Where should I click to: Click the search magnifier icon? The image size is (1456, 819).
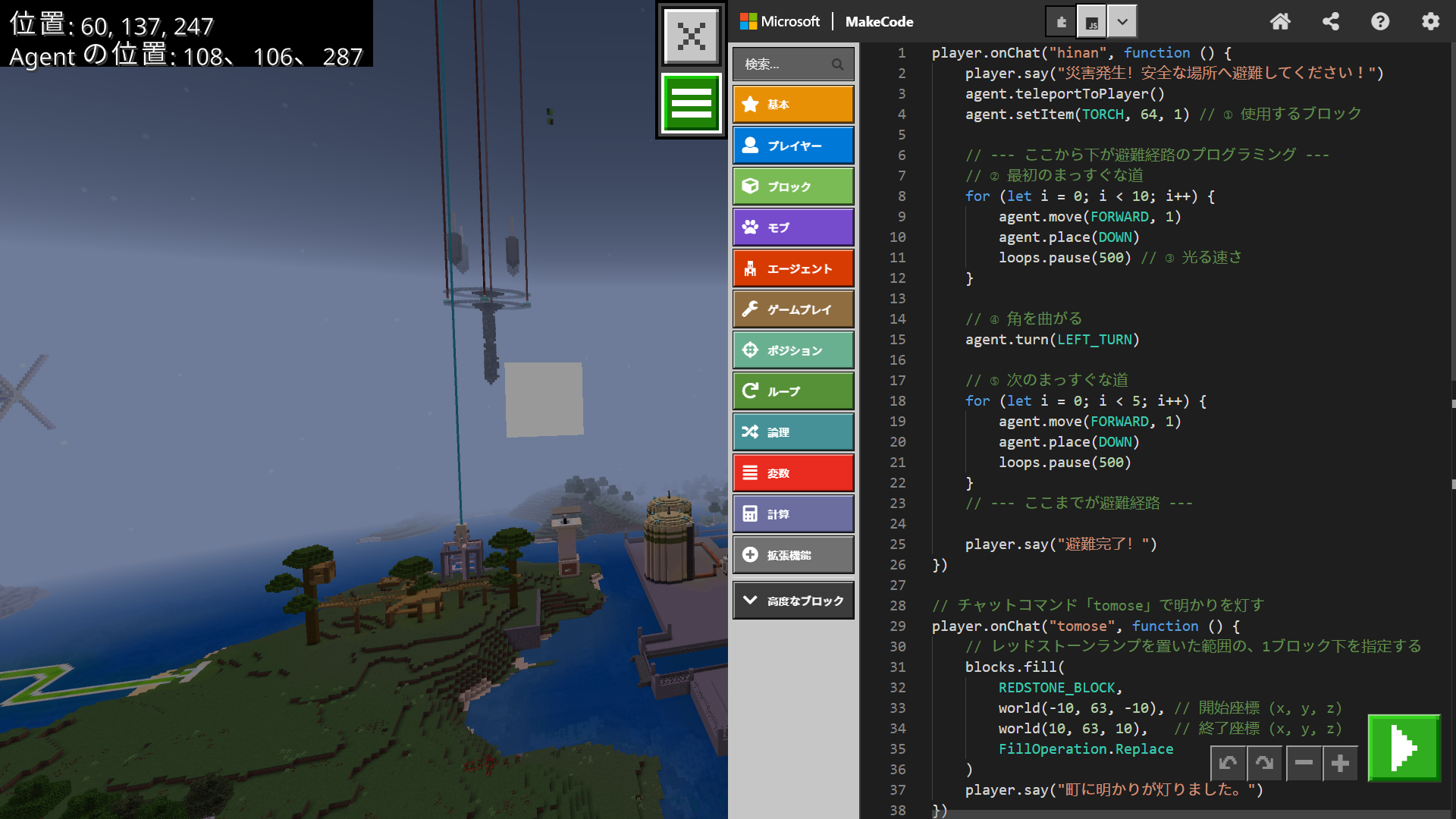point(837,64)
